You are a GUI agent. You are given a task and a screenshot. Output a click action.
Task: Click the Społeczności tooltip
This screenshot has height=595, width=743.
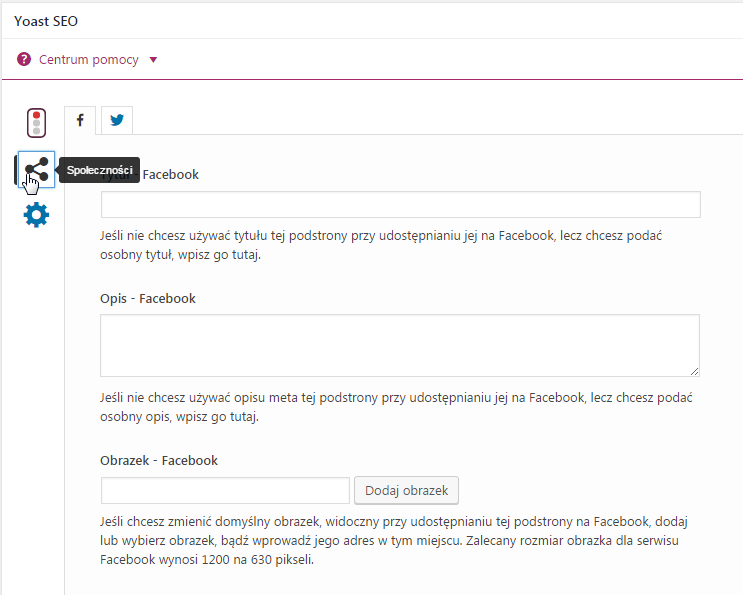tap(99, 171)
